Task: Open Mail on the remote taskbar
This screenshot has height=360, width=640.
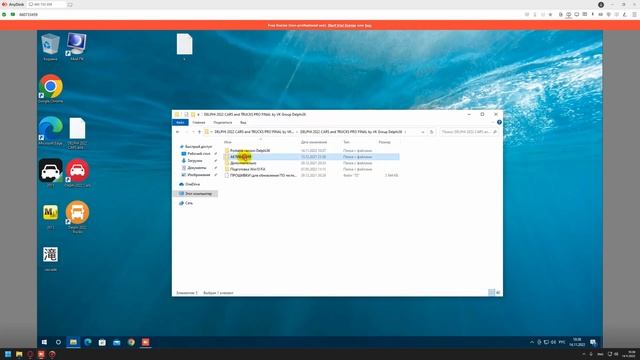Action: click(x=117, y=342)
